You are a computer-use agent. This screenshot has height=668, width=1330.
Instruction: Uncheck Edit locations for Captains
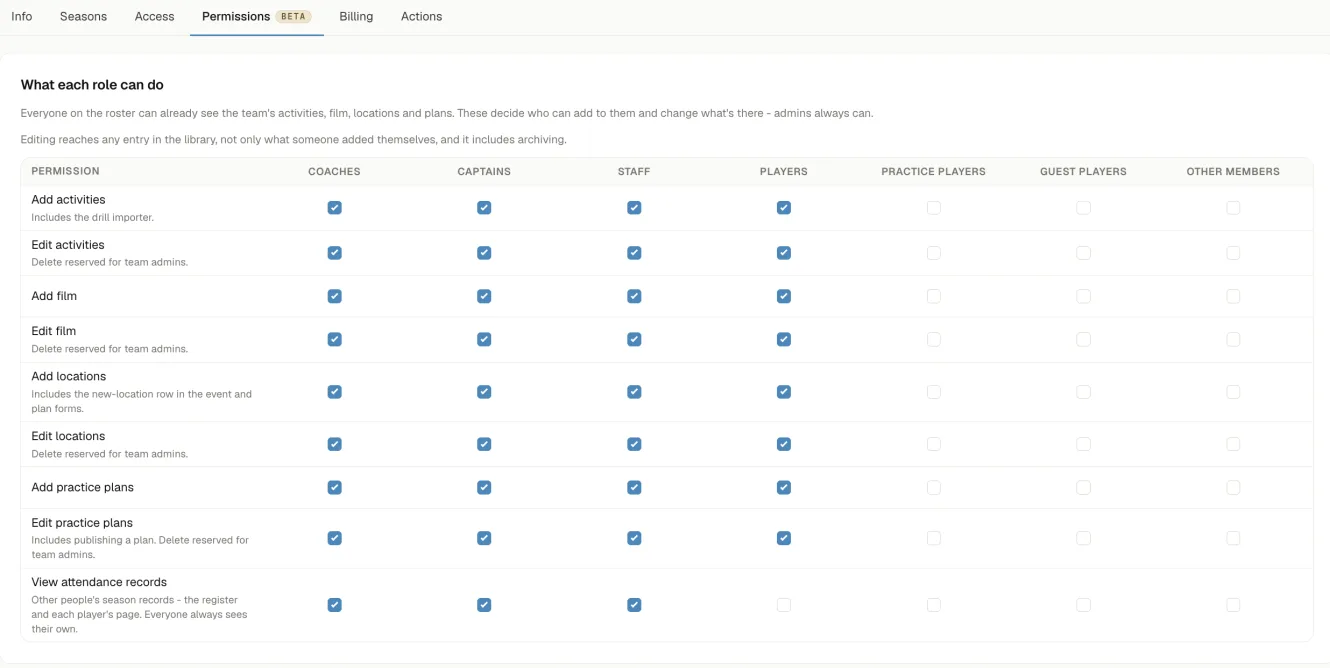pos(484,444)
